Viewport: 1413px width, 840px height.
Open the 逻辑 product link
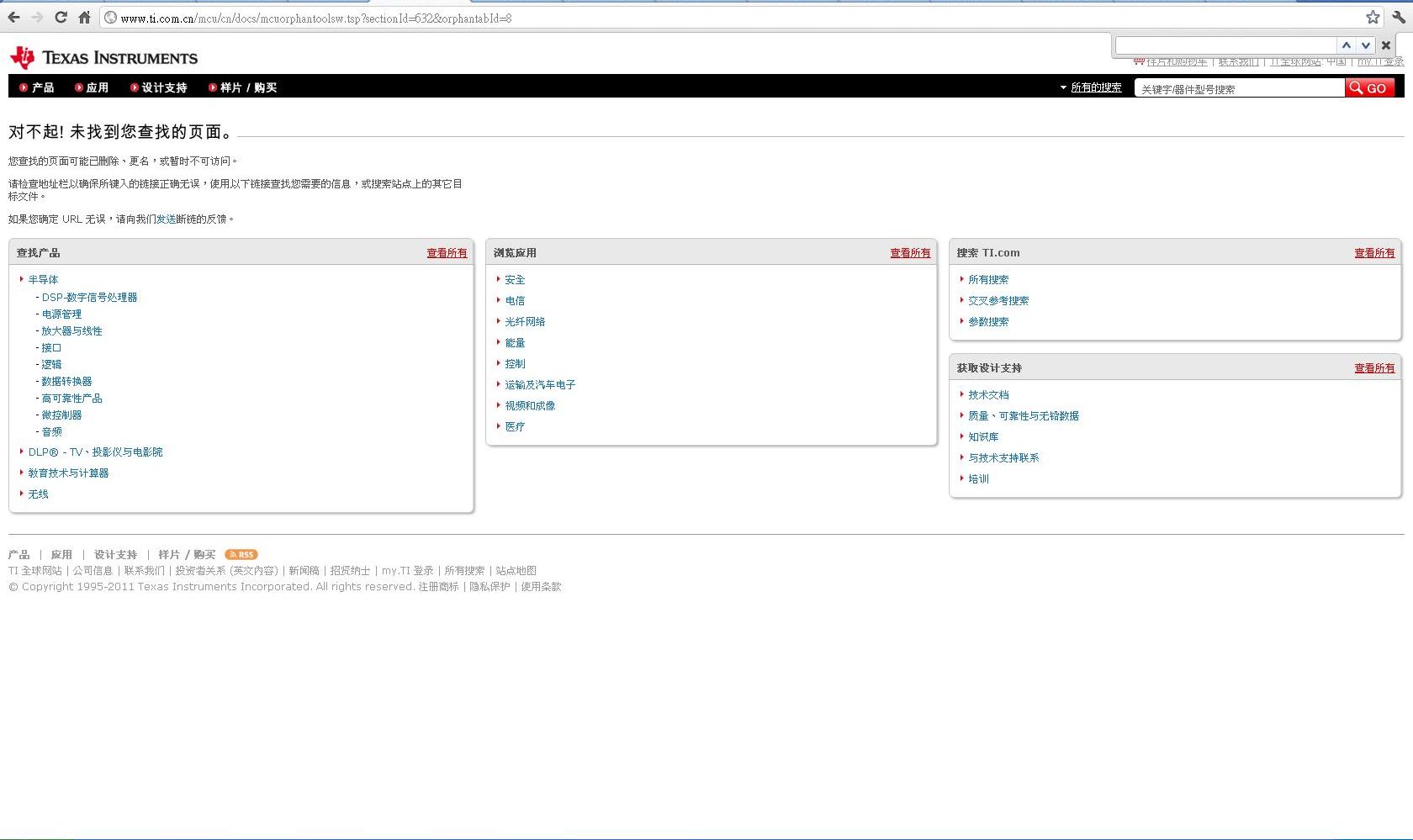pos(51,365)
